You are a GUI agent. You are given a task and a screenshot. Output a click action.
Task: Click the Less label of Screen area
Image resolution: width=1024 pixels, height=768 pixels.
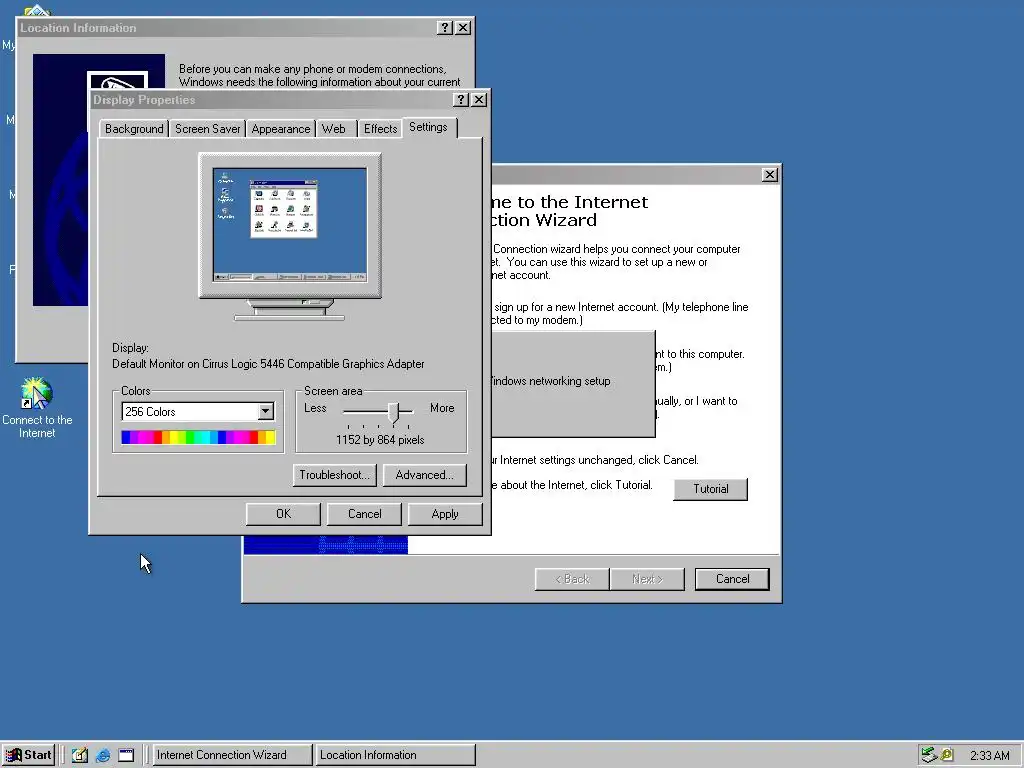click(x=315, y=408)
